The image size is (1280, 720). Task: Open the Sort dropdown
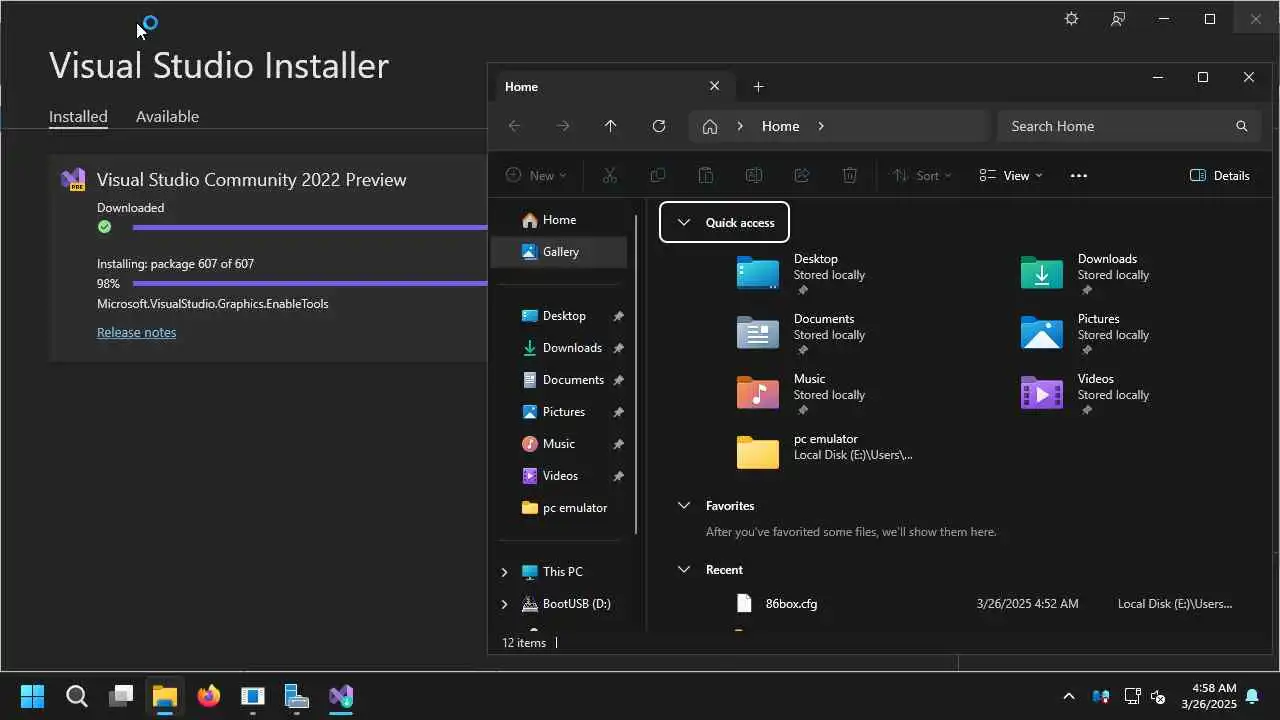click(x=921, y=175)
